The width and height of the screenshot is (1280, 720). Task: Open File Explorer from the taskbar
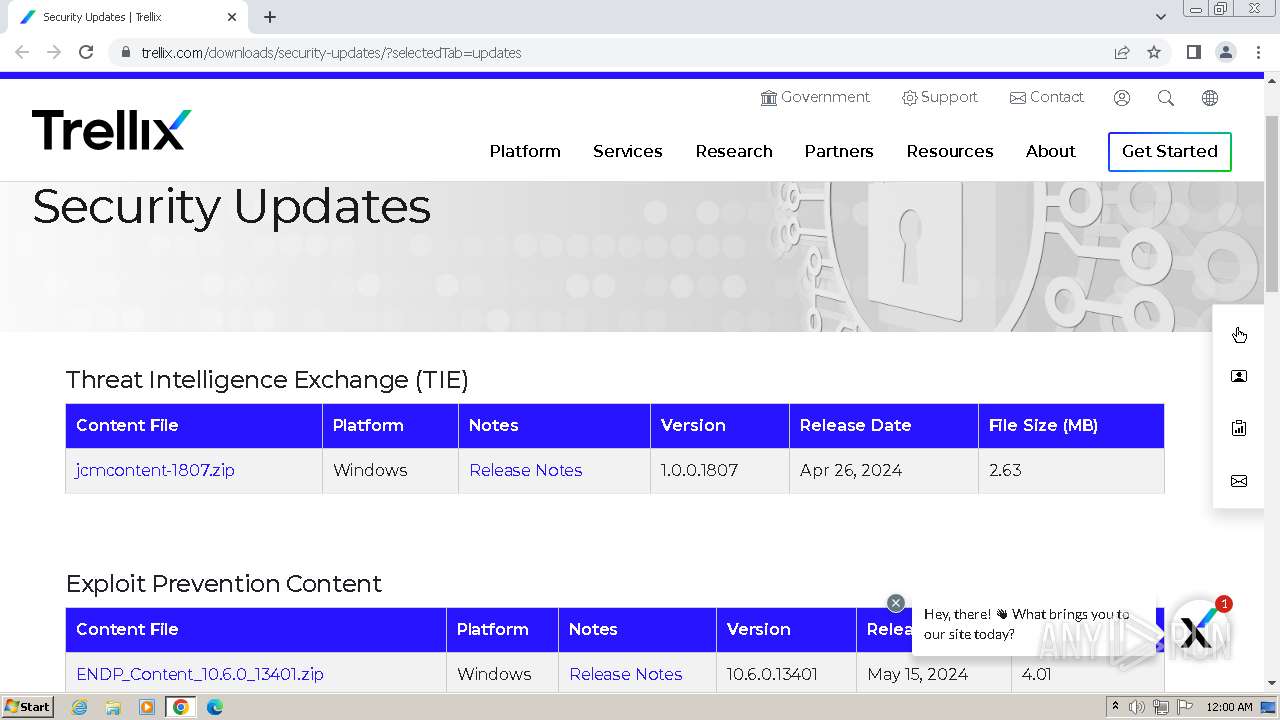[113, 707]
